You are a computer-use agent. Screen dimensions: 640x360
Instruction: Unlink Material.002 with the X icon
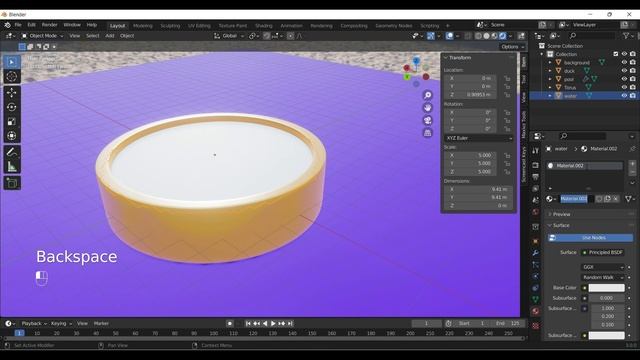tap(616, 199)
